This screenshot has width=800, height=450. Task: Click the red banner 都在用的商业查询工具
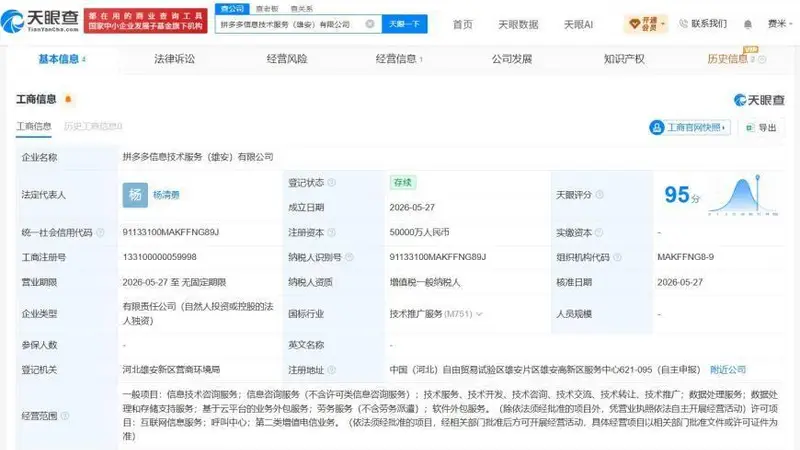[145, 20]
